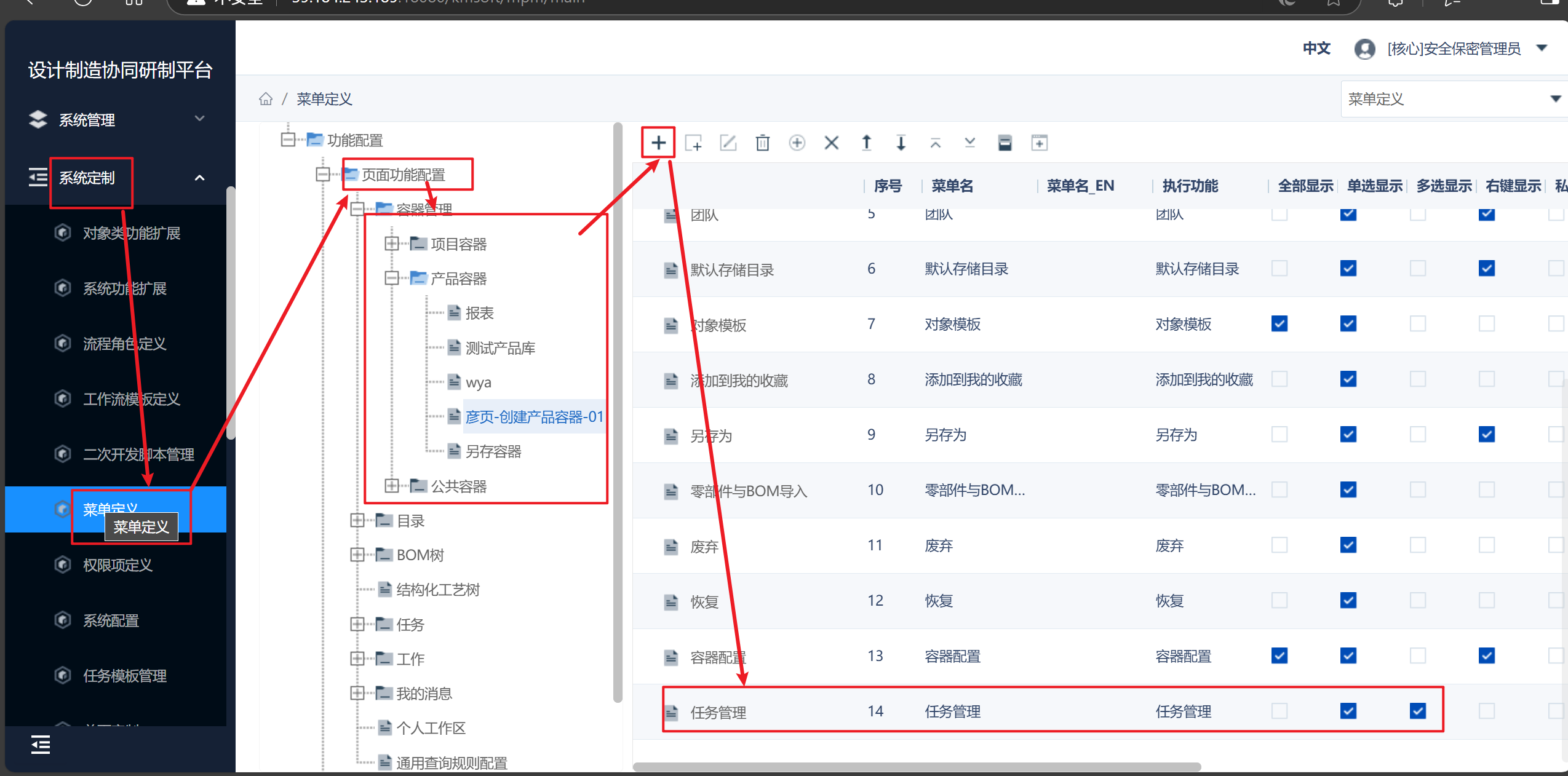
Task: Click the user avatar icon
Action: tap(1364, 49)
